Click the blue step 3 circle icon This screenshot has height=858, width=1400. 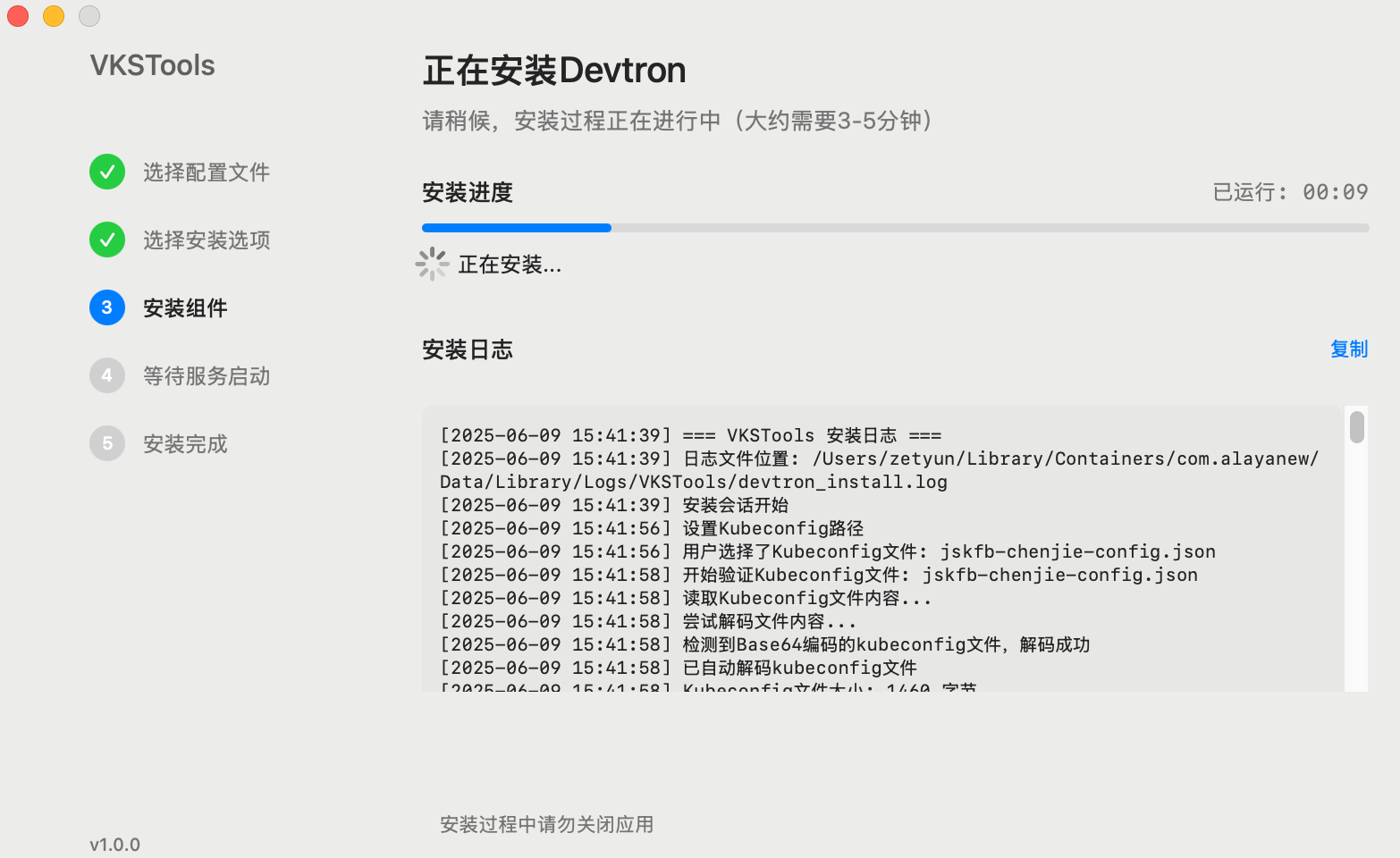[107, 307]
